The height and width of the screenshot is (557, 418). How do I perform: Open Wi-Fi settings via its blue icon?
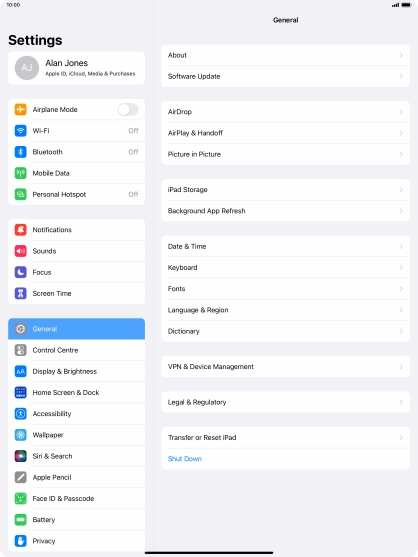(x=21, y=131)
